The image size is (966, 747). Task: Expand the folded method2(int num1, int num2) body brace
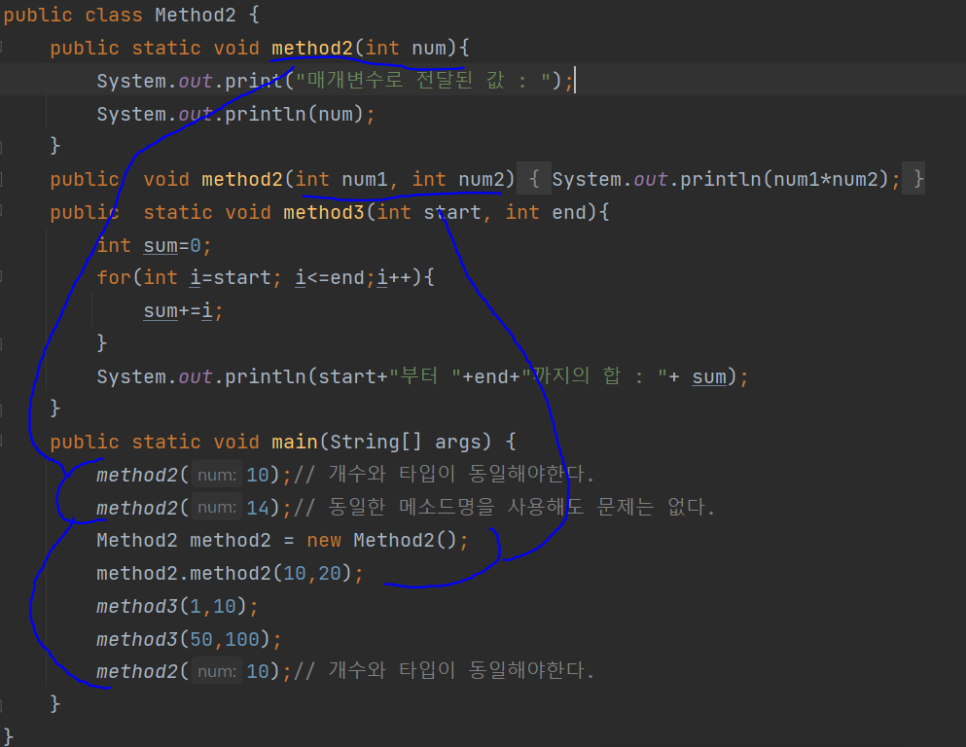pos(534,179)
